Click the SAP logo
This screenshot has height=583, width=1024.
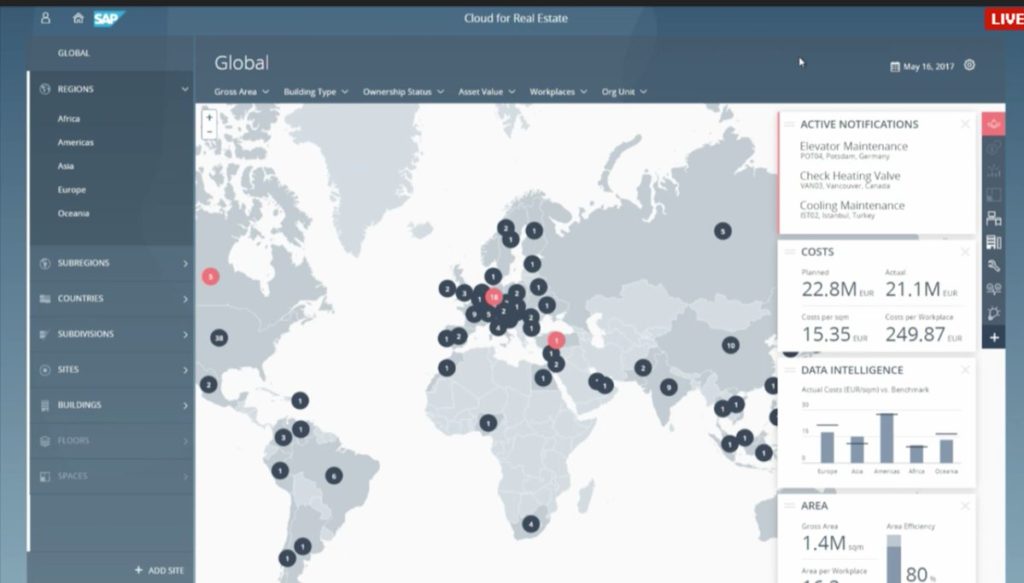108,18
